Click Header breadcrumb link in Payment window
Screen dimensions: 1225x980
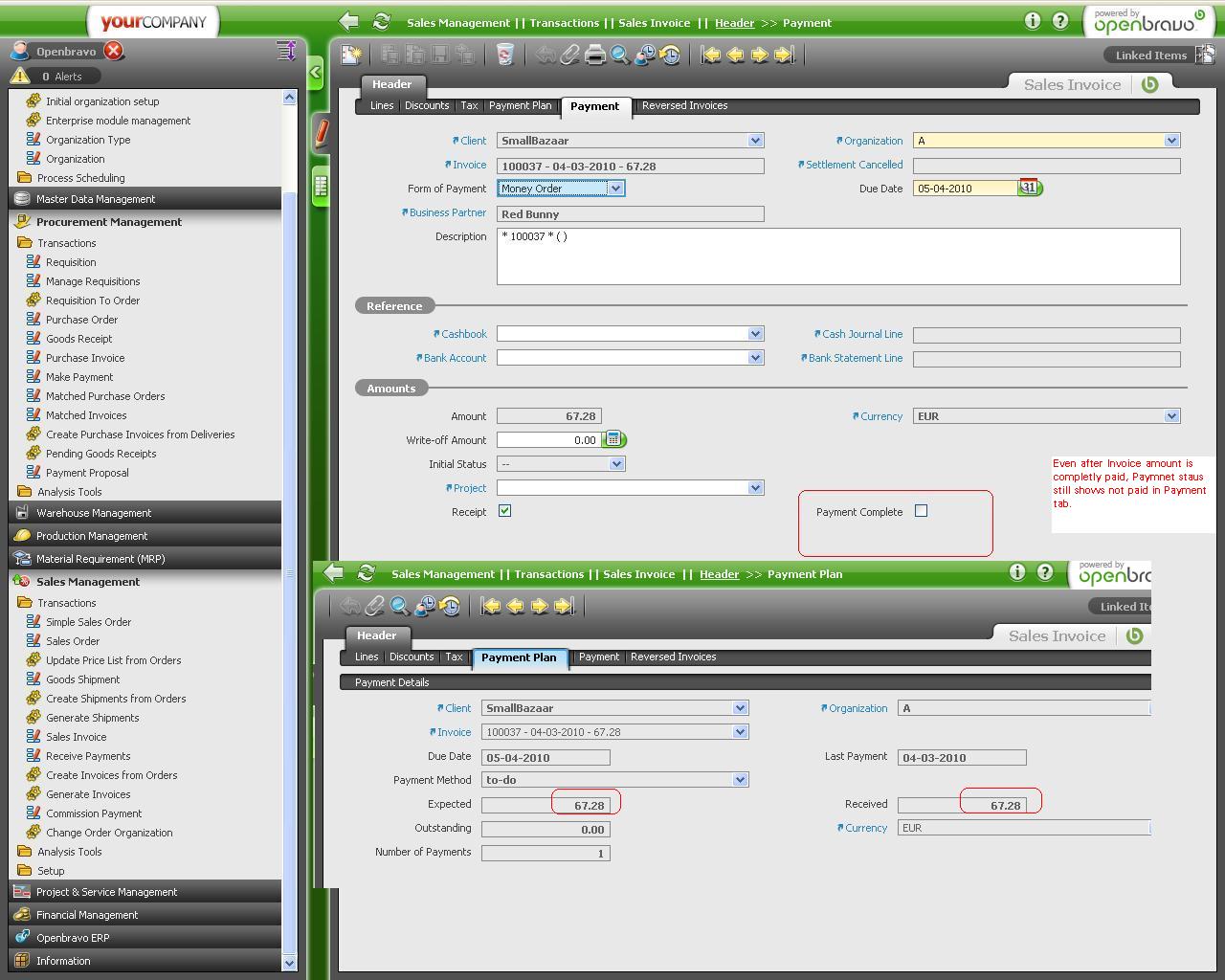(735, 23)
